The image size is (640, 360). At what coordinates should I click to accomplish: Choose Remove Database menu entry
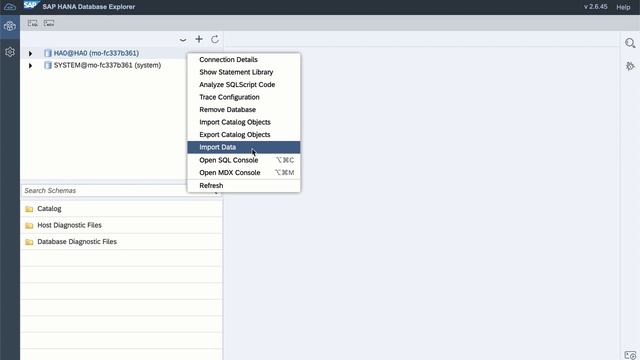coord(244,109)
